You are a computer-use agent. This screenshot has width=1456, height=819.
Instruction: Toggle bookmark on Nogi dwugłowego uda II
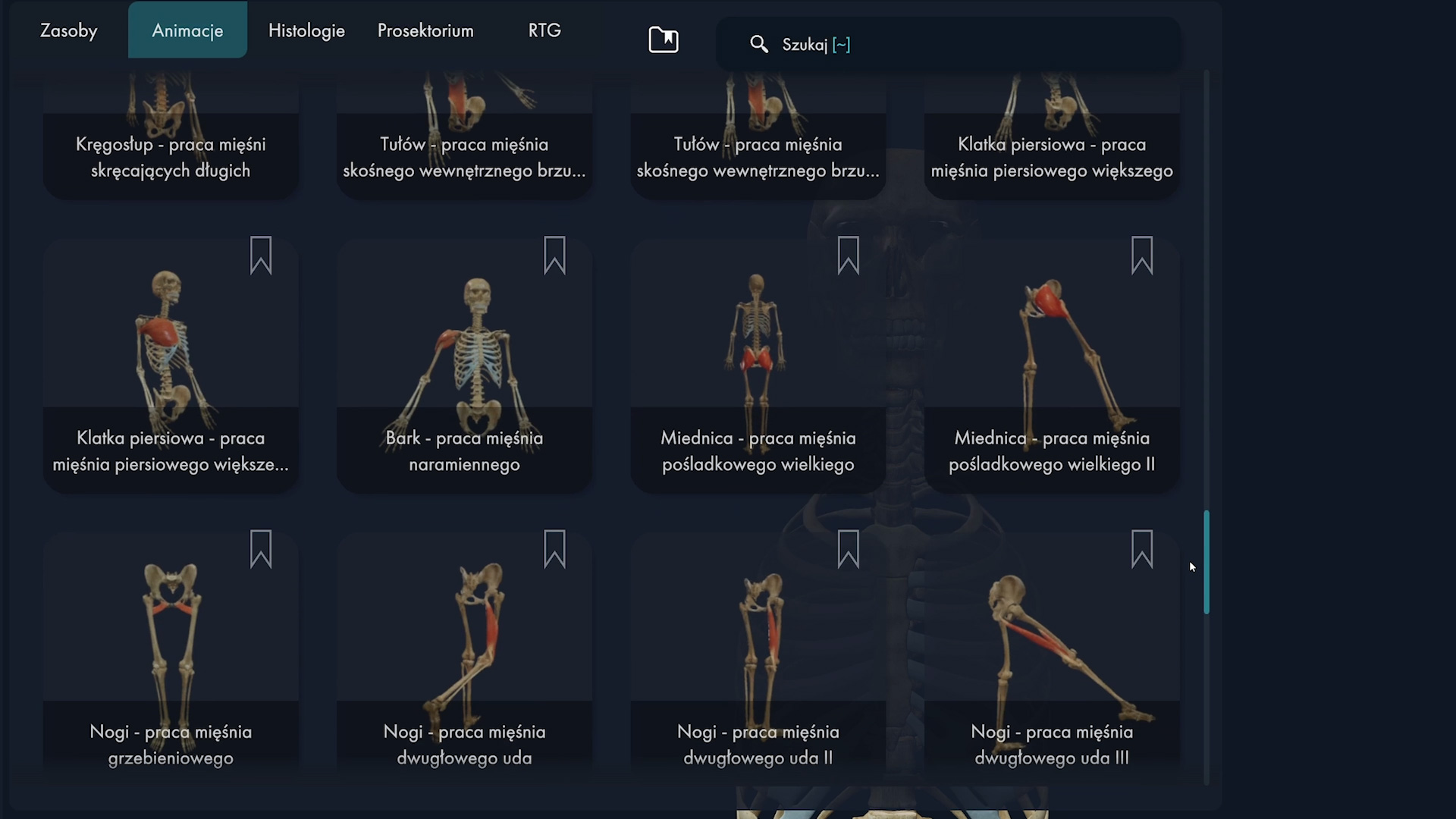coord(848,549)
